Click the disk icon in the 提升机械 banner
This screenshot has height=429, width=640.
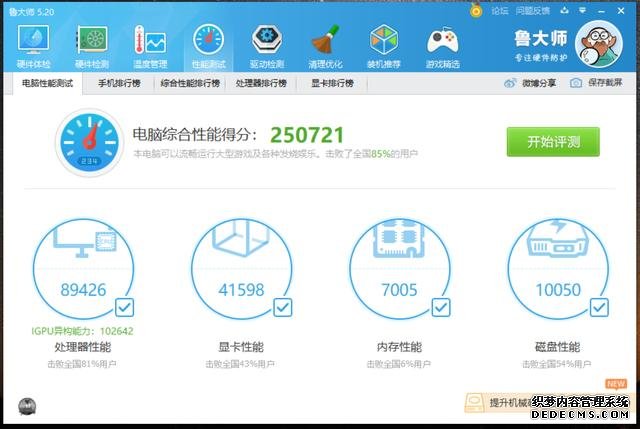tap(474, 402)
